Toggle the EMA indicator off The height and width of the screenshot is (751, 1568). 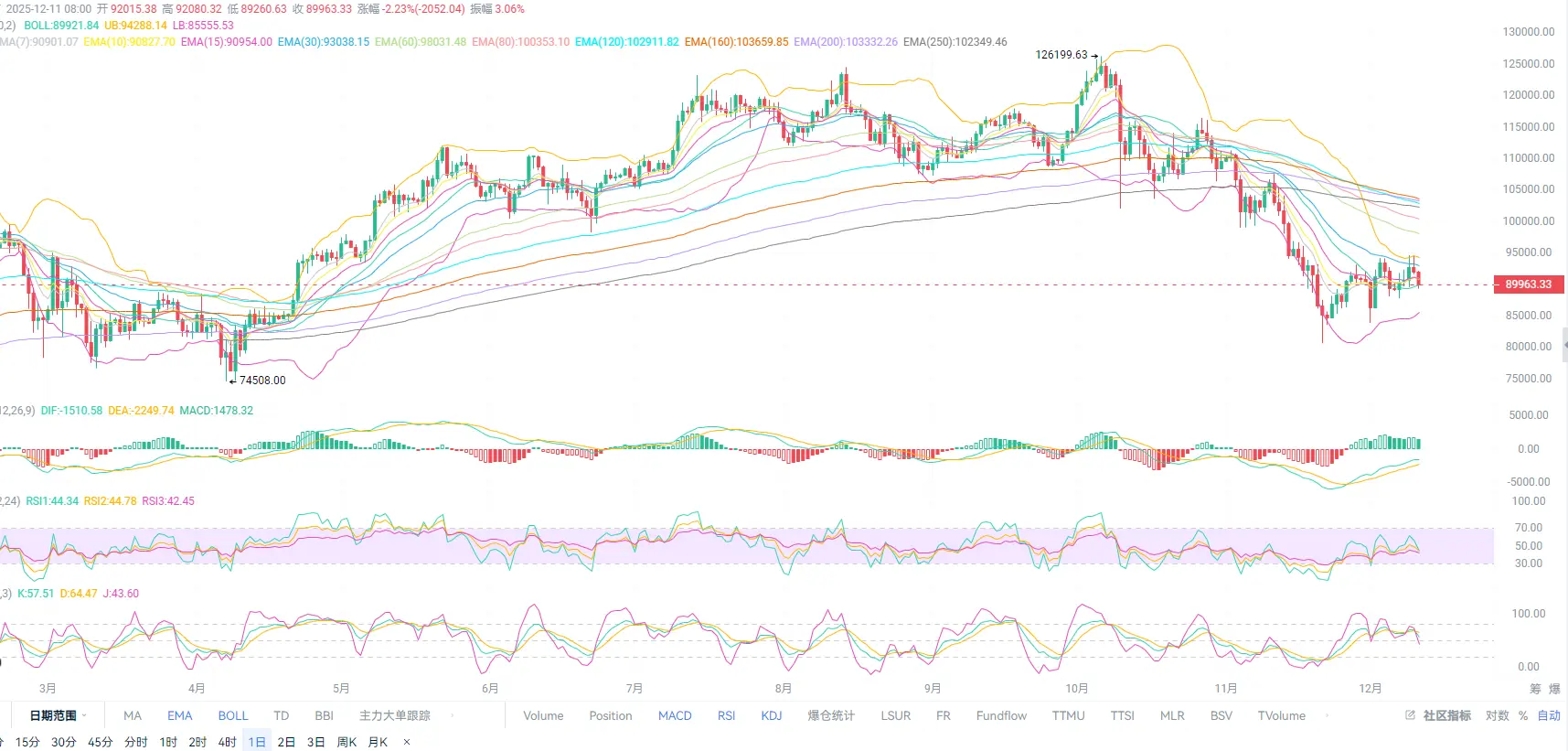point(180,715)
